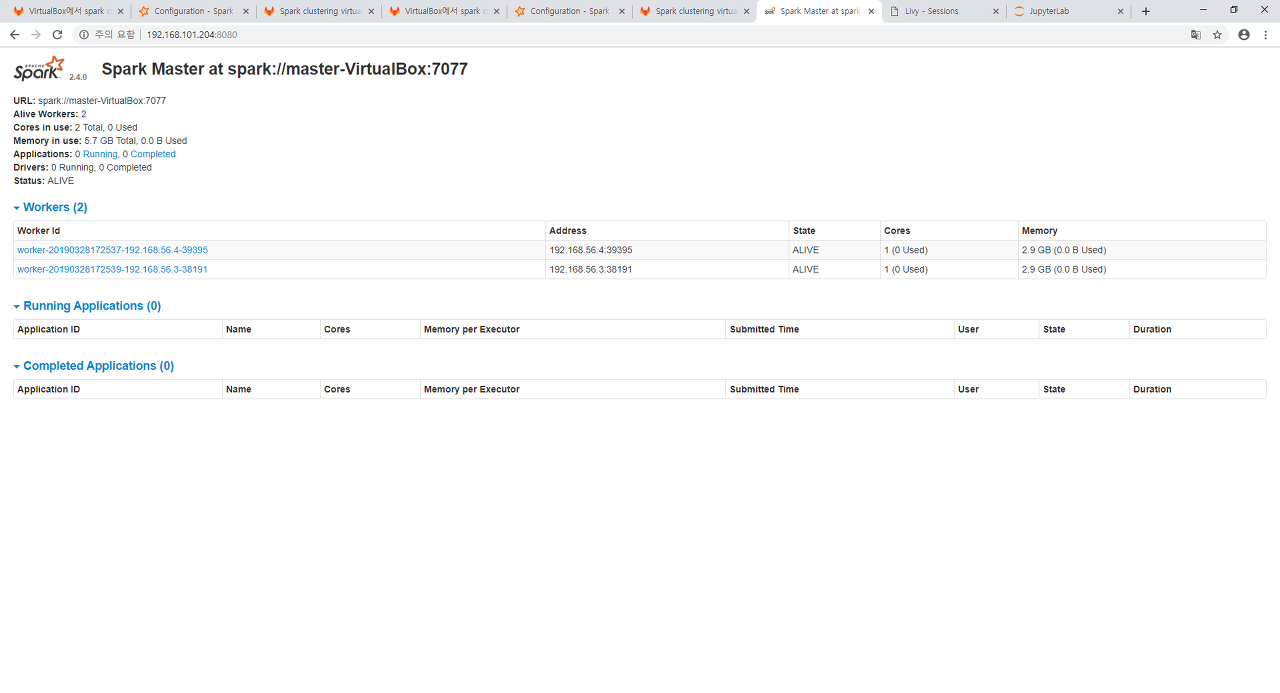Select the 'Spark Master at spark://master-VirtualBox:7077' heading
Screen dimensions: 1280x693
click(x=285, y=69)
